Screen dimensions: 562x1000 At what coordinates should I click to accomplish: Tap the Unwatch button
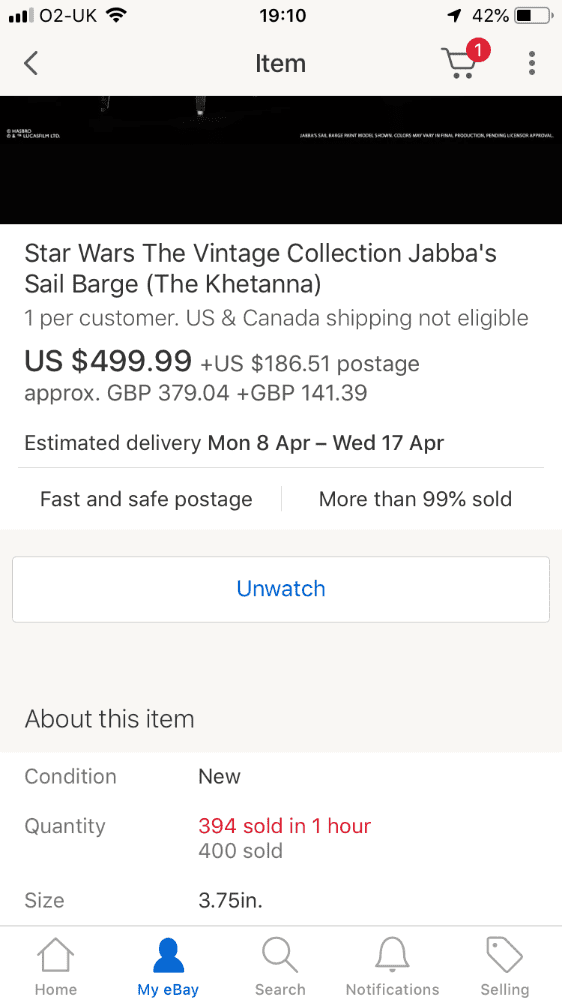coord(281,589)
